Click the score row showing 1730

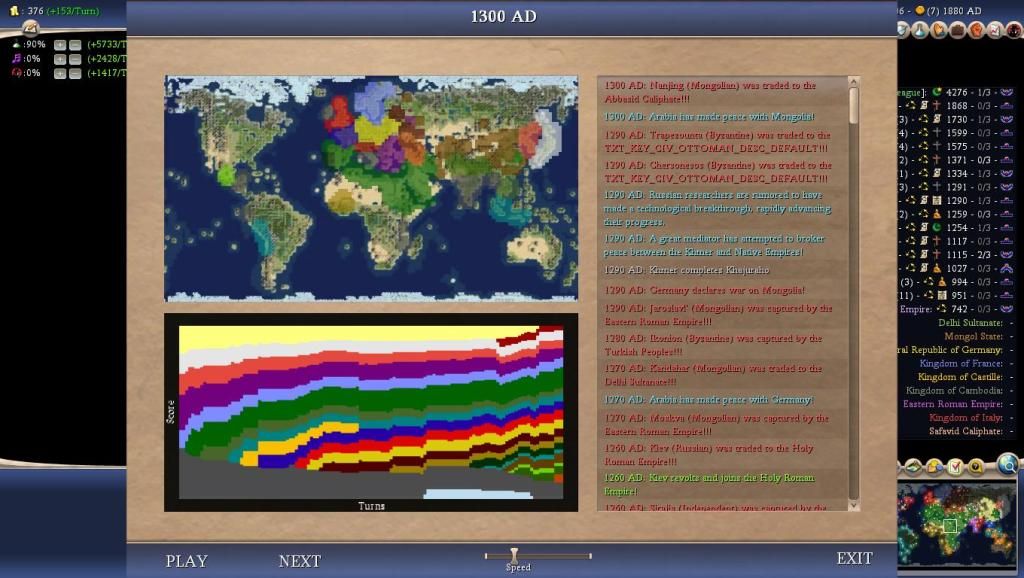[957, 120]
